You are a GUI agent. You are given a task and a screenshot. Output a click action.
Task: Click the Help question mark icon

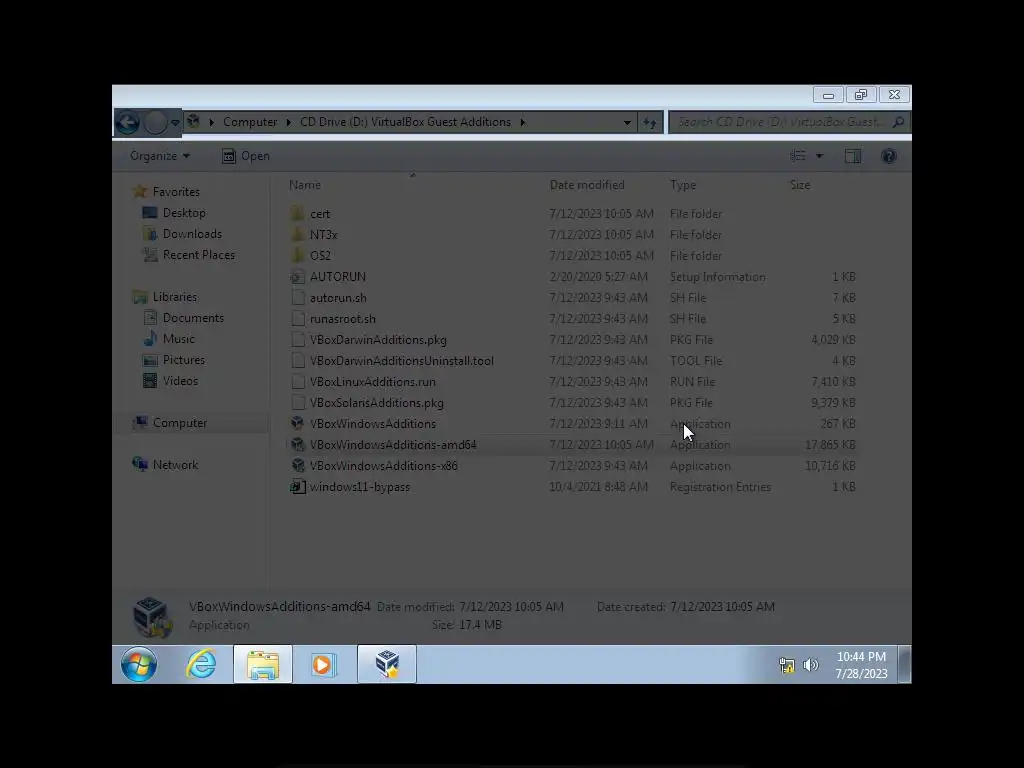tap(889, 156)
